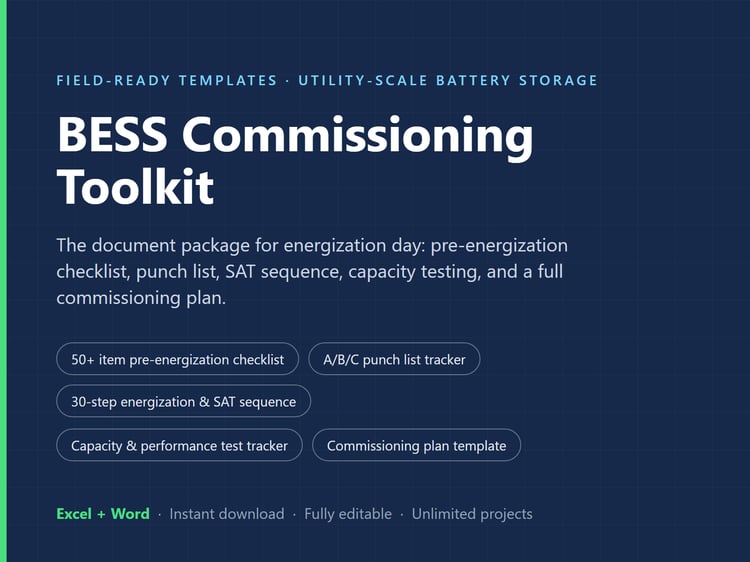Select the A/B/C punch list tracker pill
The height and width of the screenshot is (562, 750).
pyautogui.click(x=394, y=359)
